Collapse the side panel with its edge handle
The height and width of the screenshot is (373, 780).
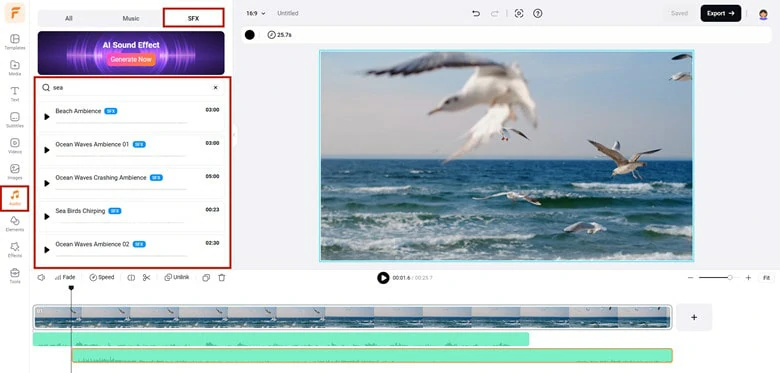pyautogui.click(x=233, y=134)
